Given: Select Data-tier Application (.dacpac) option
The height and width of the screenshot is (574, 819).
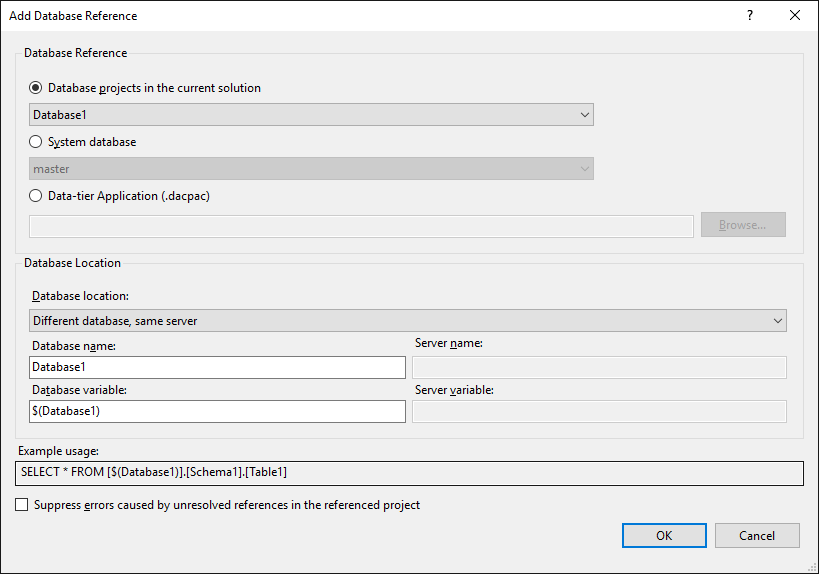Looking at the screenshot, I should (x=36, y=196).
